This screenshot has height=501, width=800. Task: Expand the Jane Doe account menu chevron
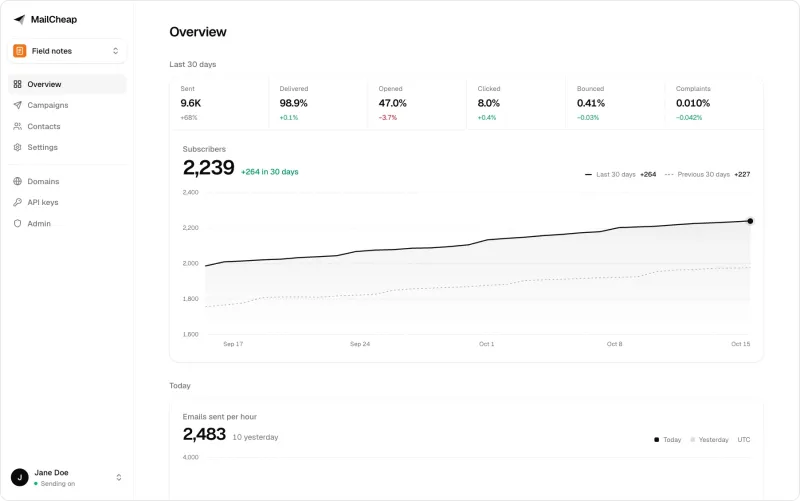pyautogui.click(x=118, y=478)
